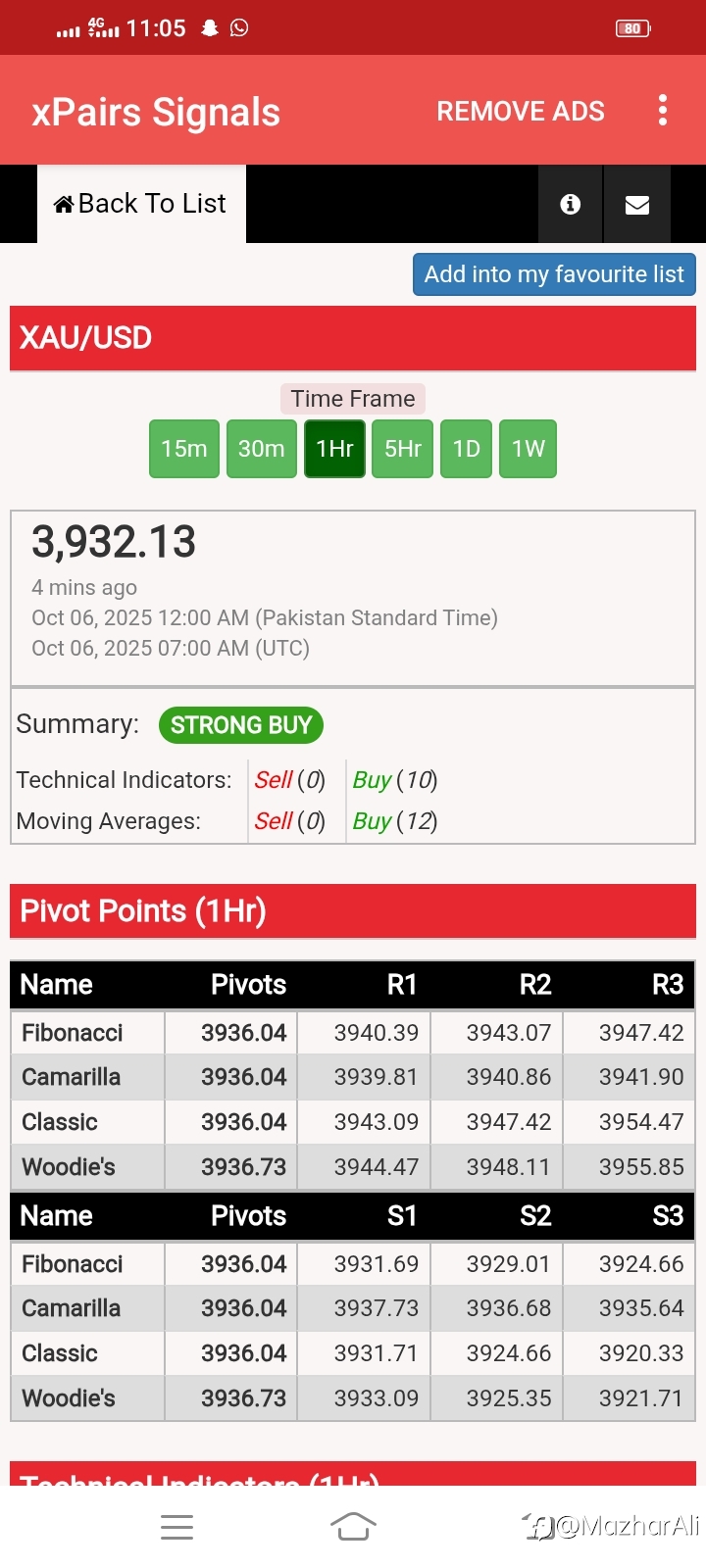Open the envelope mail icon

click(637, 204)
